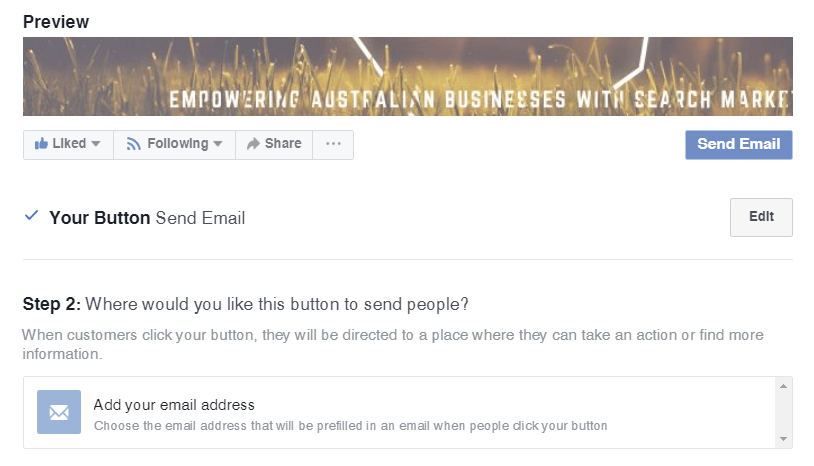Expand the Liked dropdown arrow

[96, 144]
